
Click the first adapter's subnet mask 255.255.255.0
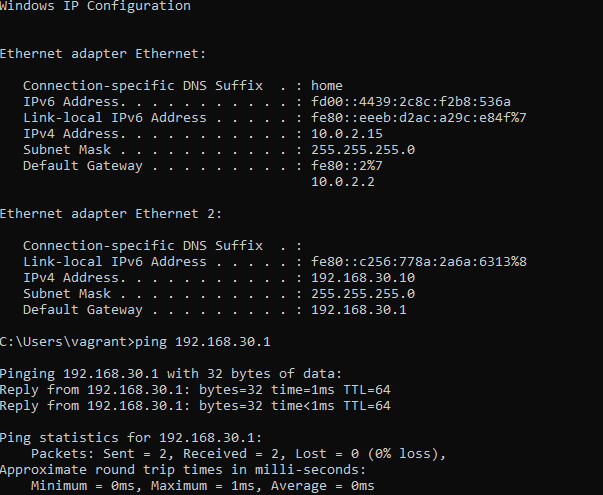(x=363, y=150)
